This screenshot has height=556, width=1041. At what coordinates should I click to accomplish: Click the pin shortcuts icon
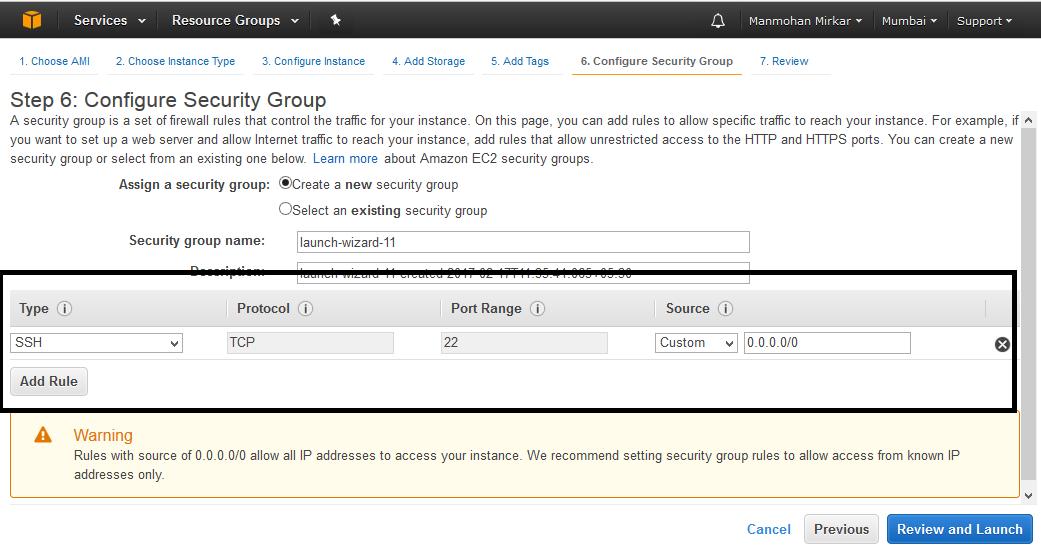click(x=336, y=20)
